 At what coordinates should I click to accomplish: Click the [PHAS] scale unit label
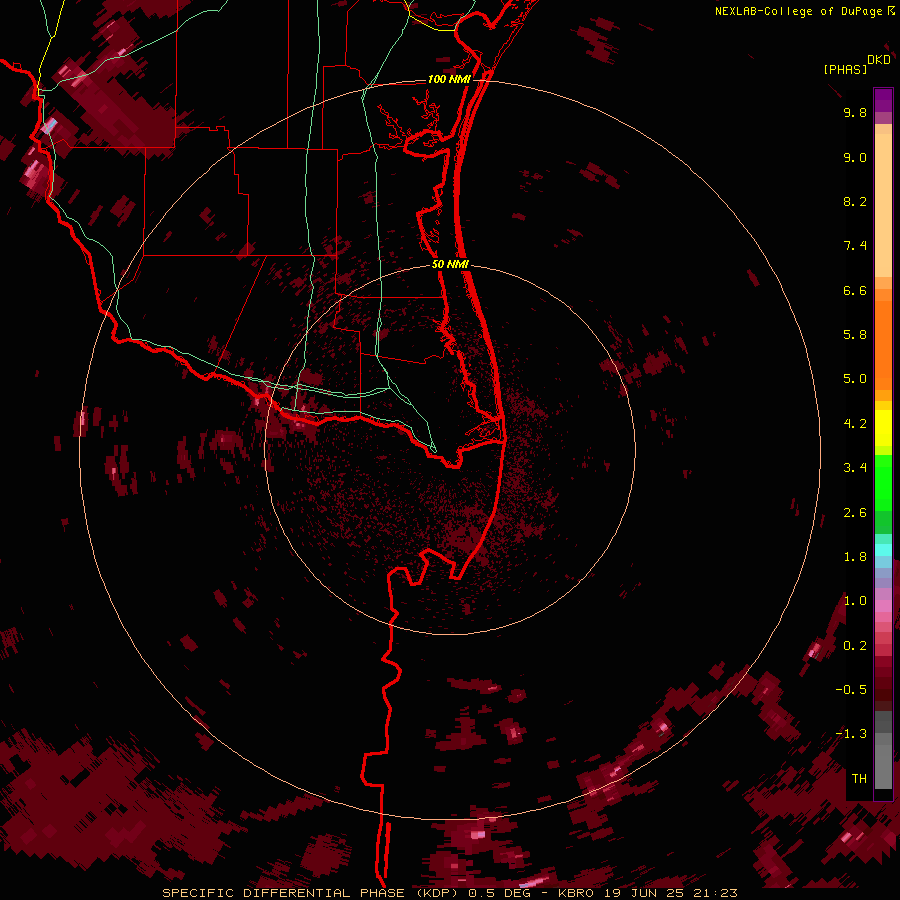(845, 69)
